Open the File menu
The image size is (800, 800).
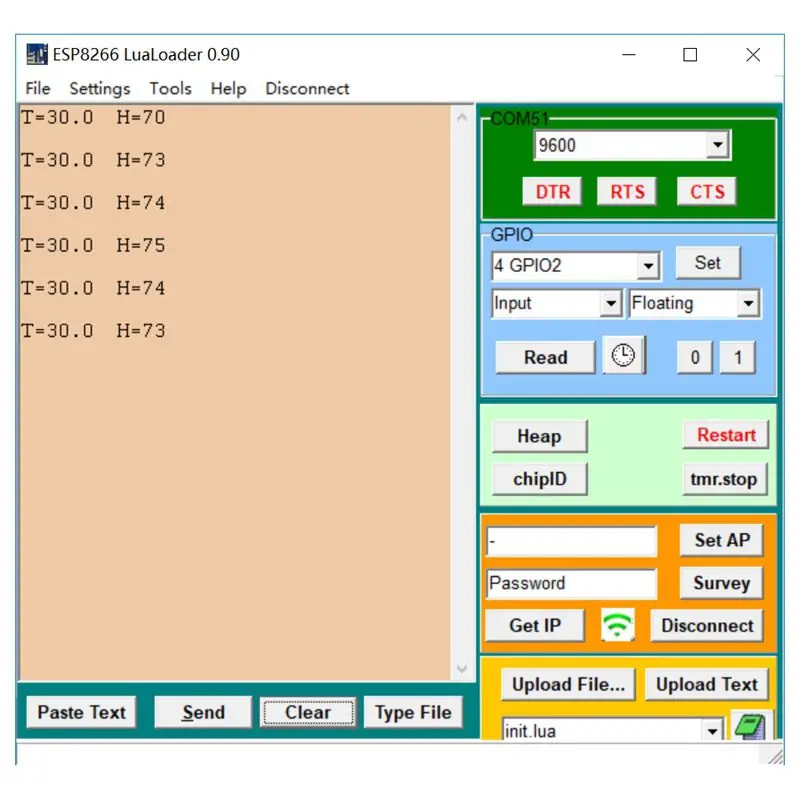(x=38, y=88)
